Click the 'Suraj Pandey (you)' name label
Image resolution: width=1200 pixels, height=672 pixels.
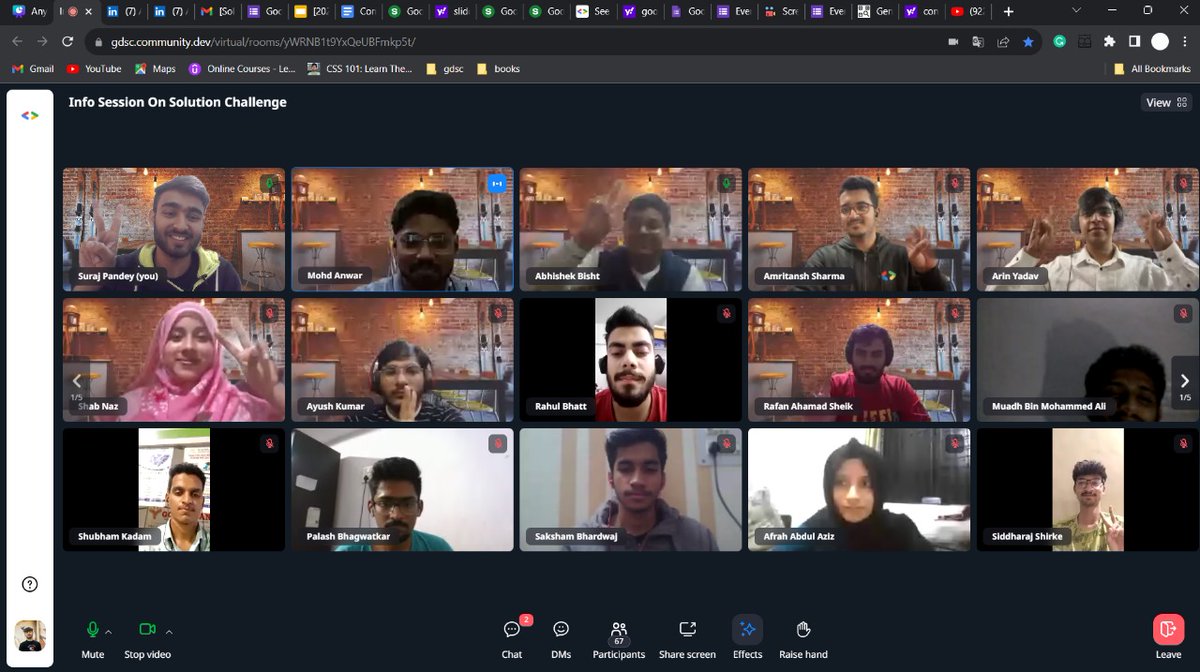point(118,276)
